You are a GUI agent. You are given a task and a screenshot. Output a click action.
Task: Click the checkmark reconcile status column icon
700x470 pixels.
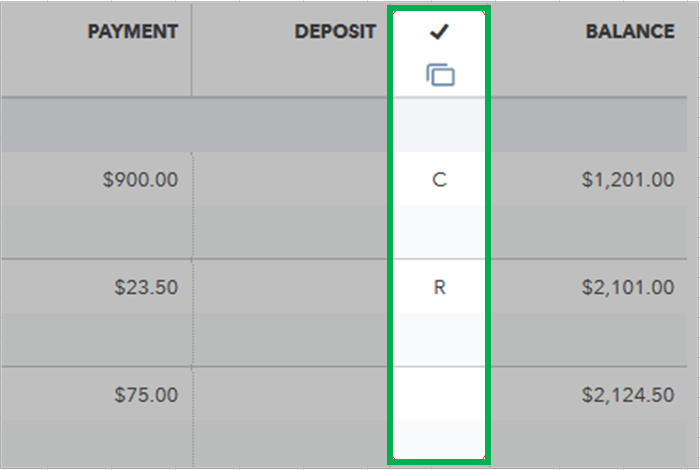tap(439, 33)
